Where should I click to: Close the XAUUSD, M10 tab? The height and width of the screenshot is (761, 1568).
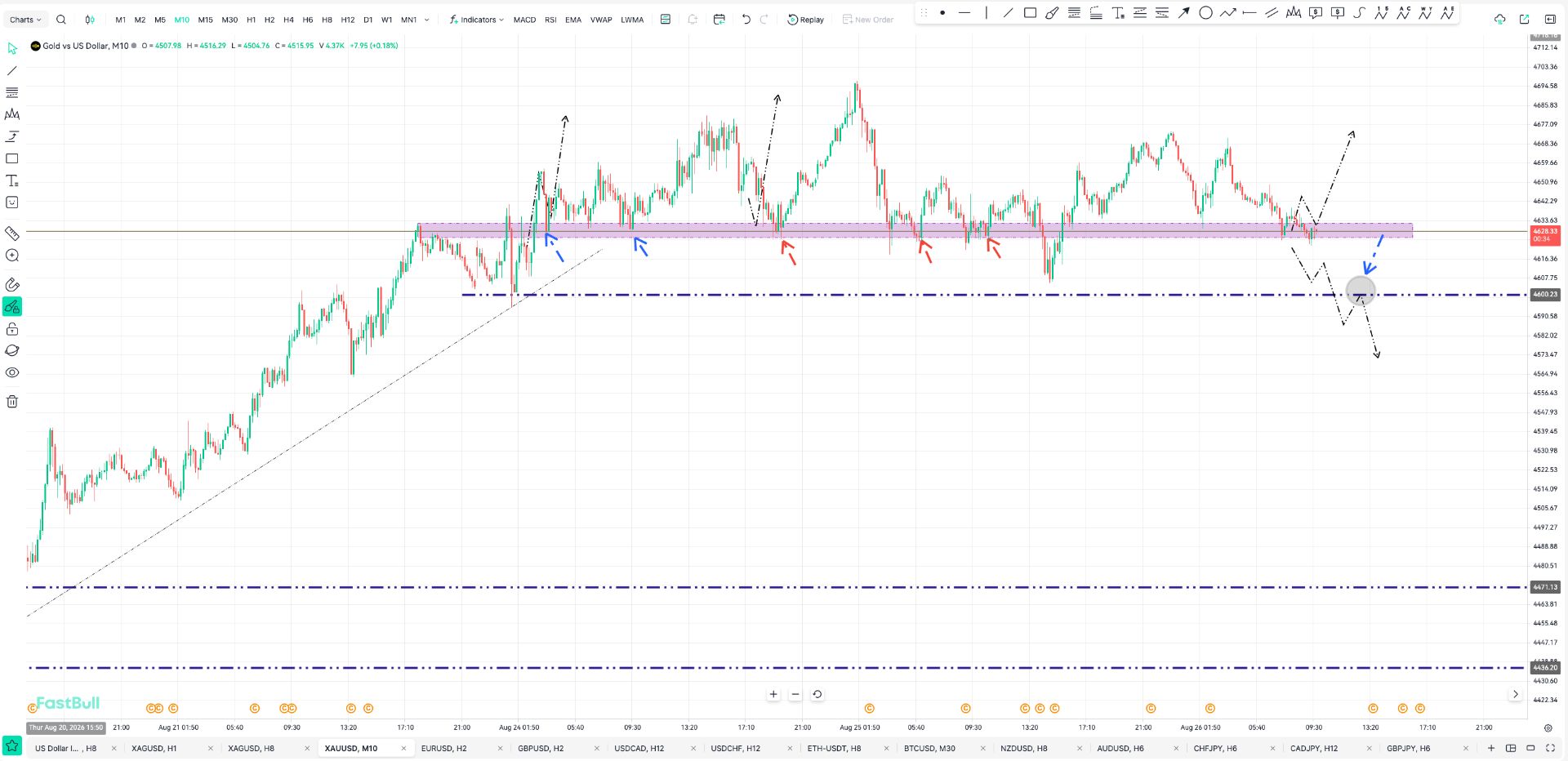tap(403, 748)
